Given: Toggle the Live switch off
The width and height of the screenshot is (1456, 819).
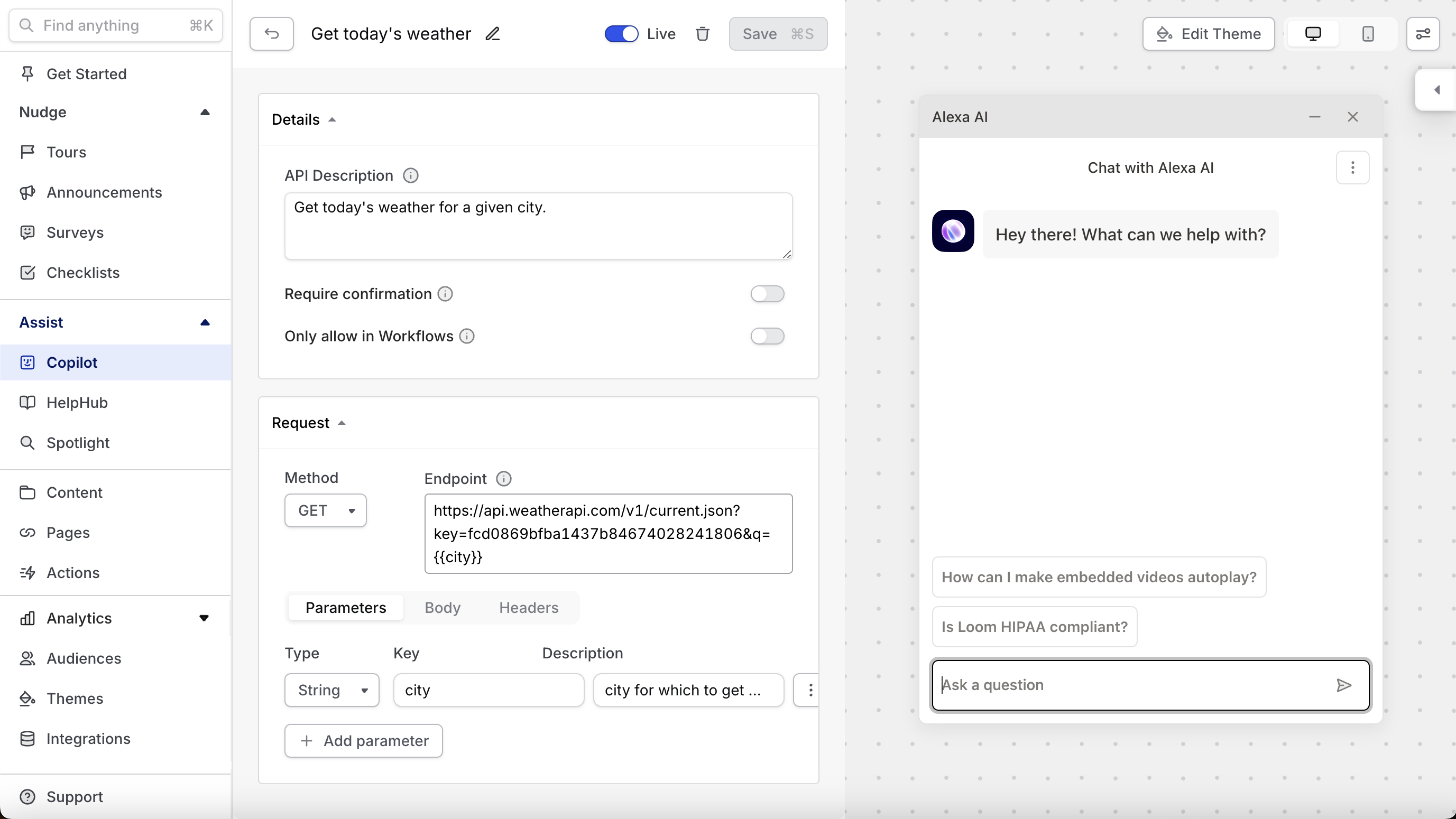Looking at the screenshot, I should click(x=621, y=34).
